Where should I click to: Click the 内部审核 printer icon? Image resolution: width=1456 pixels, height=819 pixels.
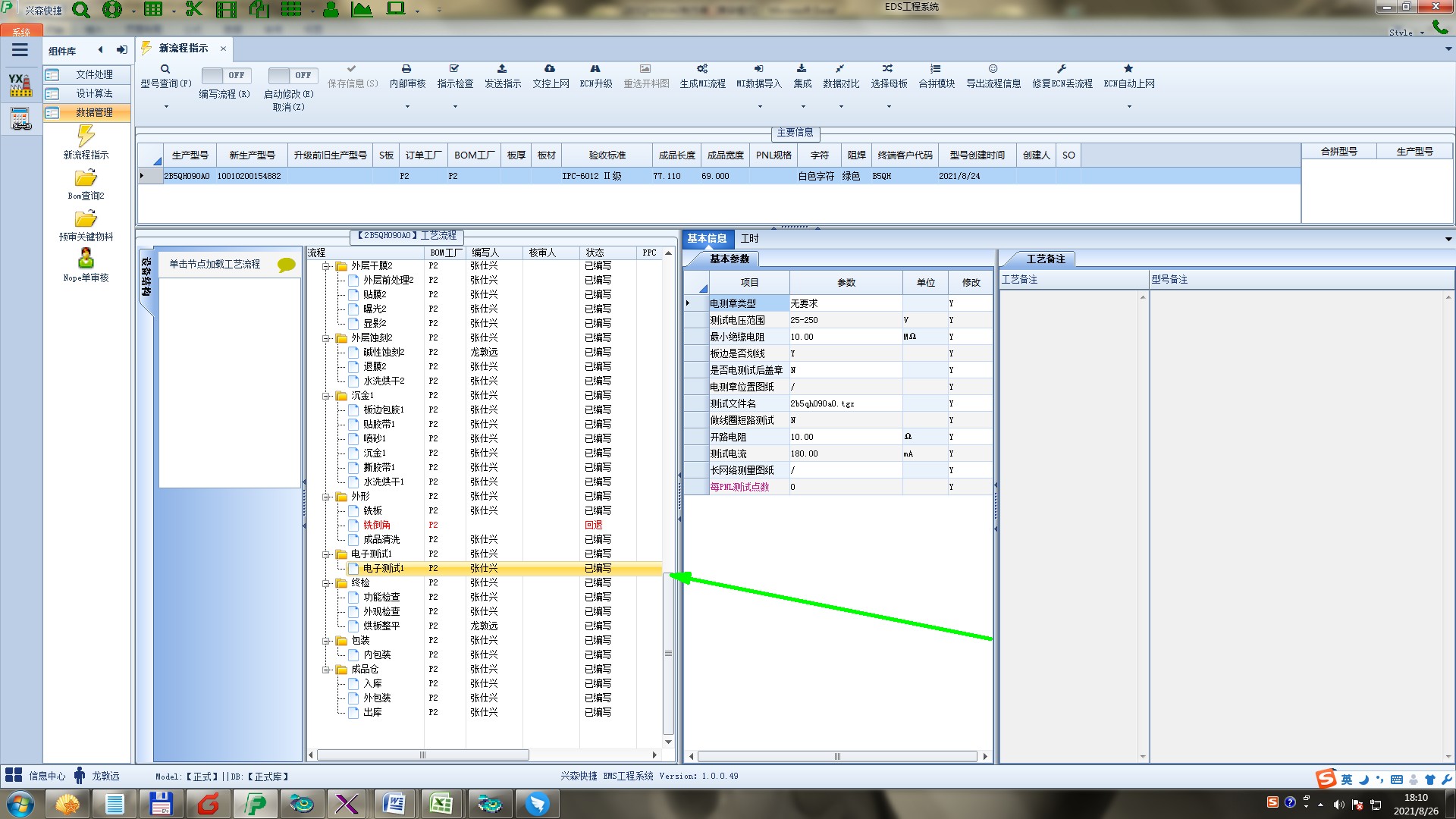coord(406,69)
